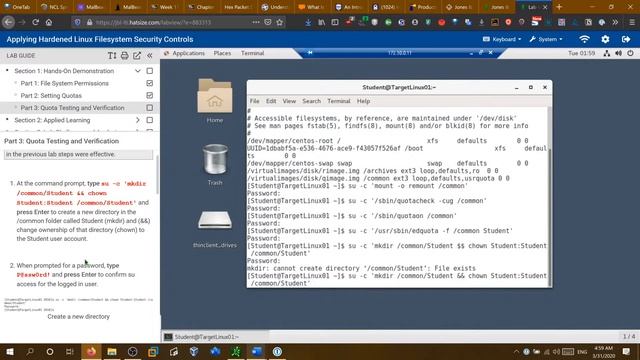This screenshot has height=360, width=640.
Task: Open Firefox in Windows taskbar
Action: coord(91,351)
